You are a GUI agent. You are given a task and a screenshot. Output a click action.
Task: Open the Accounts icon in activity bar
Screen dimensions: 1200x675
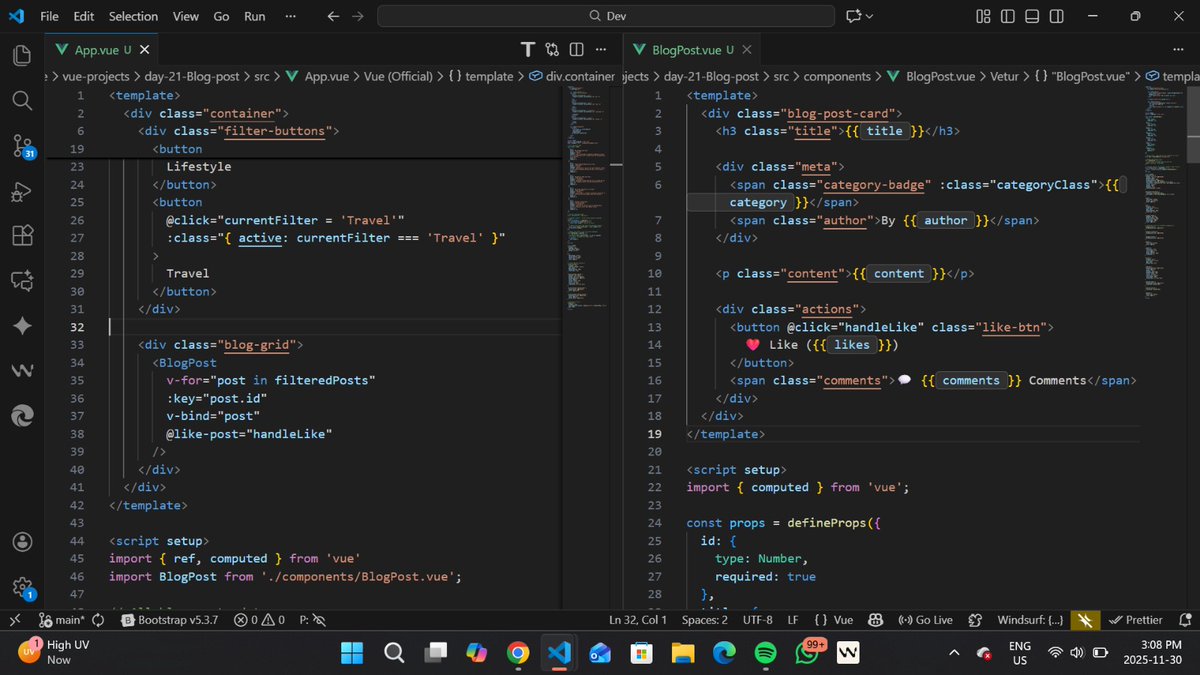coord(22,541)
